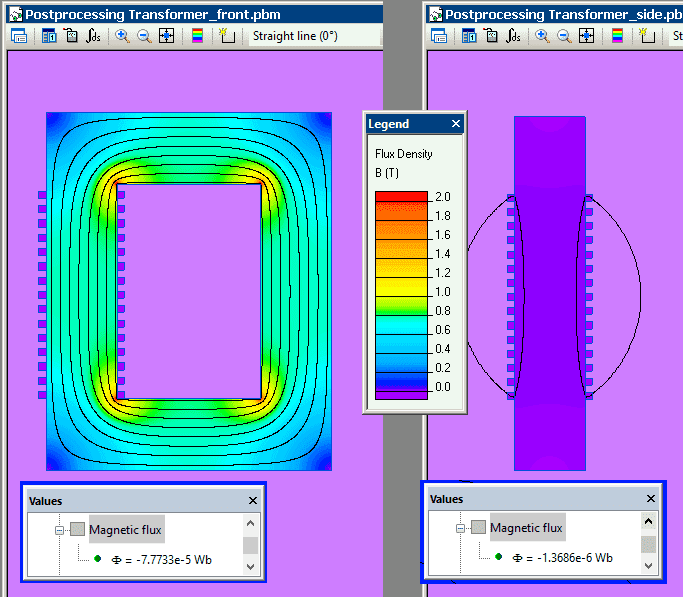Close the left Values panel
Screen dimensions: 683x597
[253, 501]
